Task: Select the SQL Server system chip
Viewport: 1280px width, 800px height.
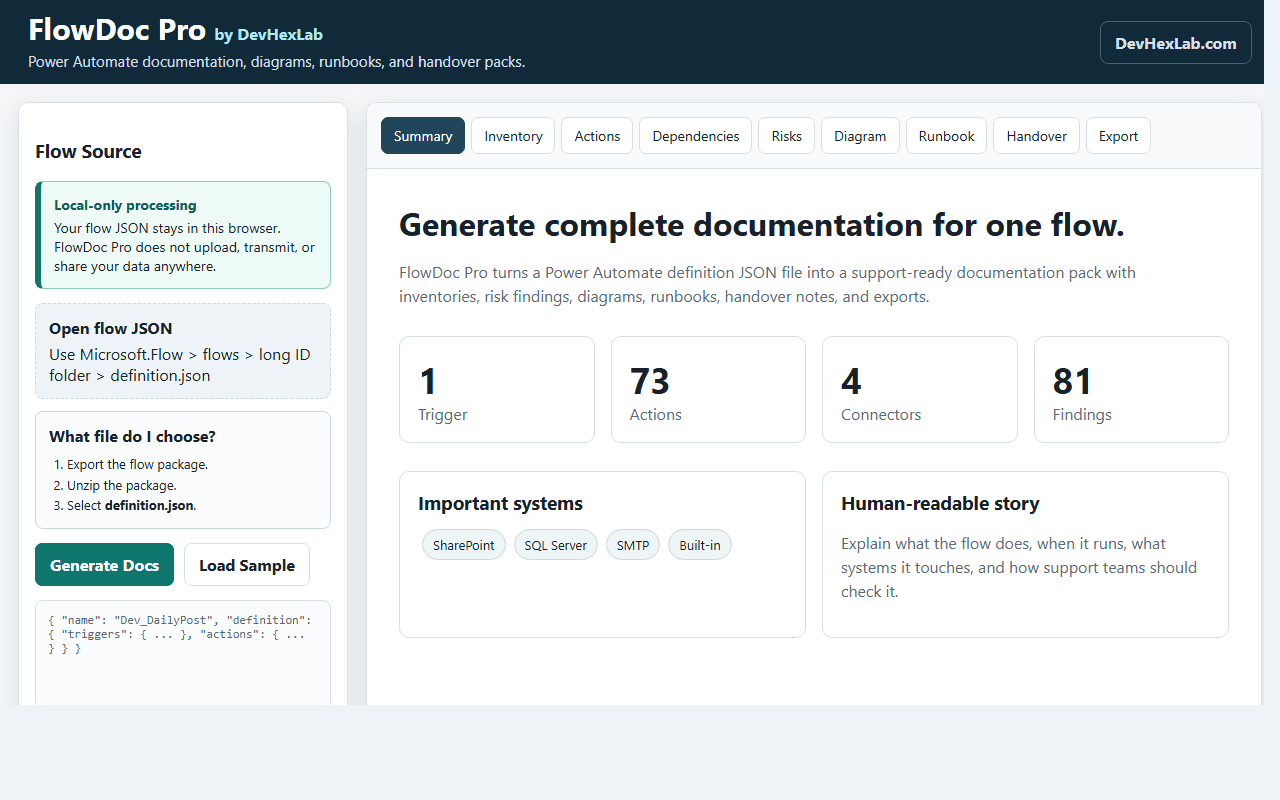Action: click(x=556, y=545)
